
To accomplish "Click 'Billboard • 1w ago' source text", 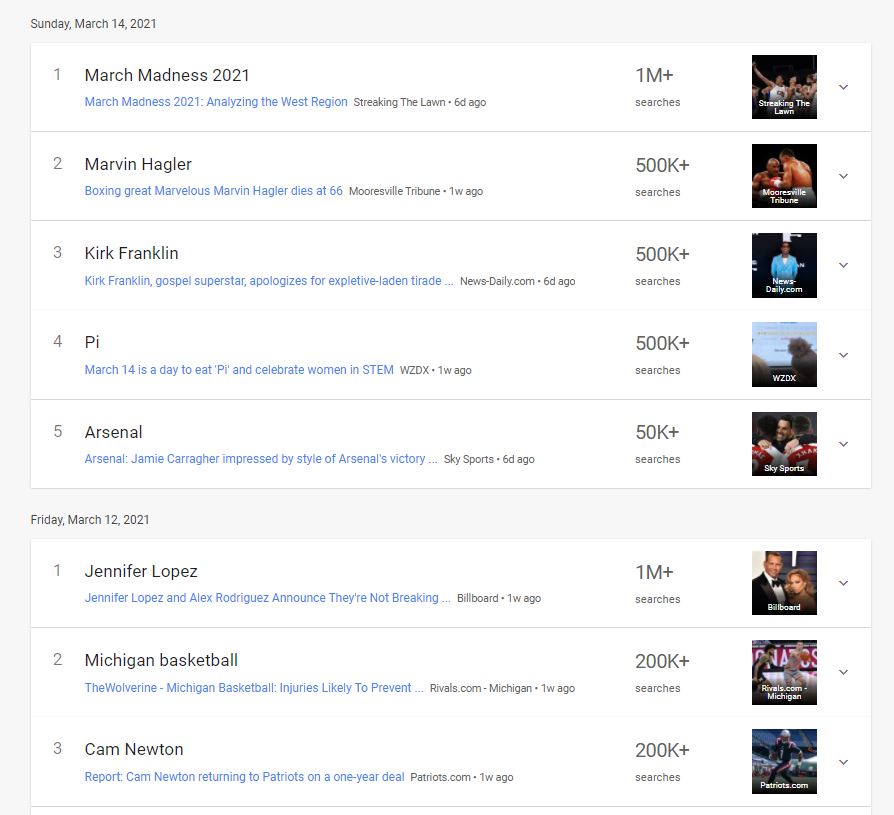I will [x=499, y=598].
